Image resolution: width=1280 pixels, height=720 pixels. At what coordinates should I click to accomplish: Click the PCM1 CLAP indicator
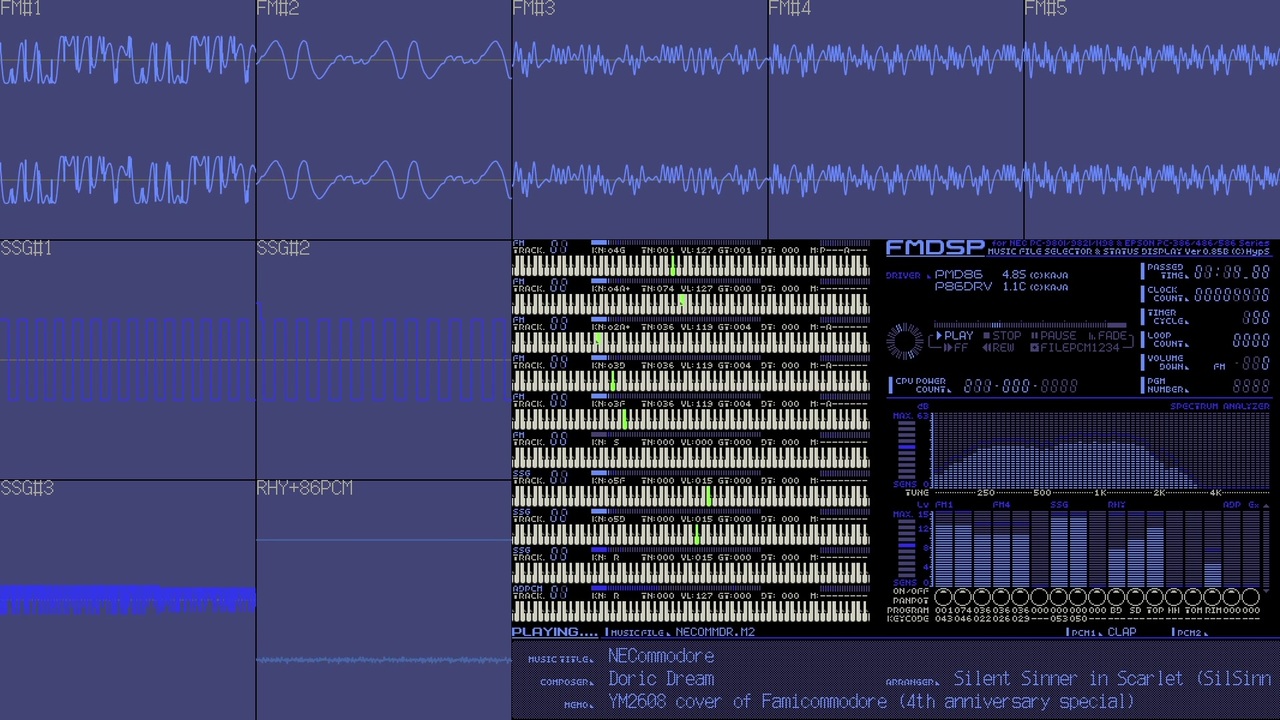point(1102,632)
